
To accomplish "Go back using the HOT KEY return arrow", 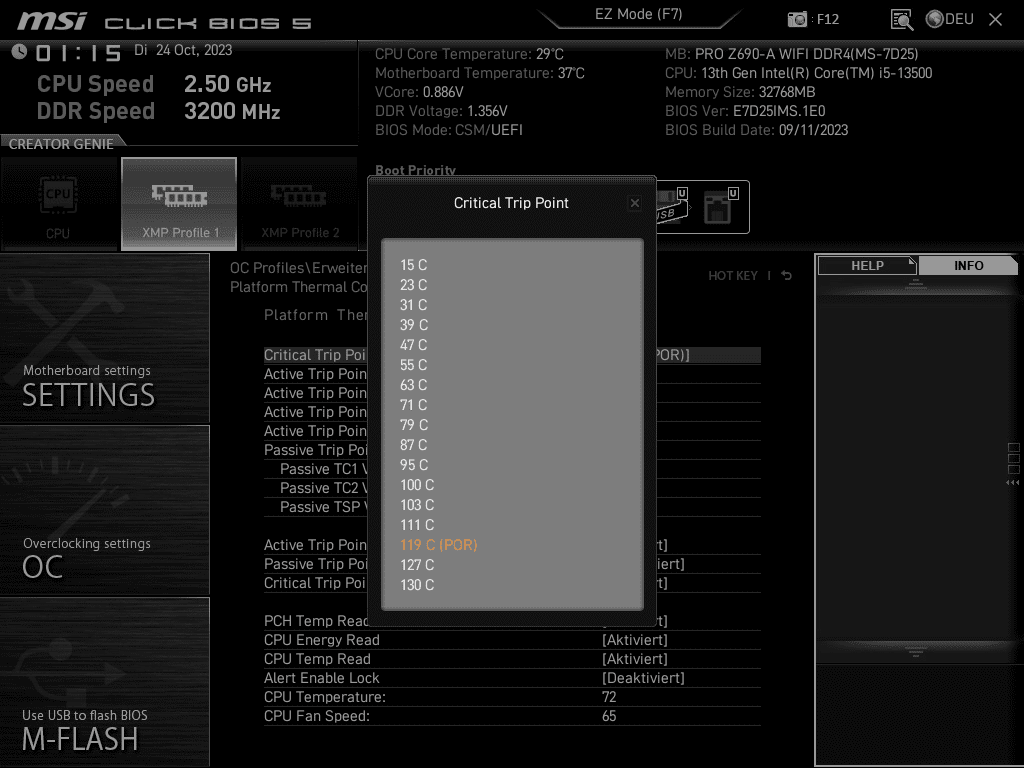I will (x=786, y=276).
